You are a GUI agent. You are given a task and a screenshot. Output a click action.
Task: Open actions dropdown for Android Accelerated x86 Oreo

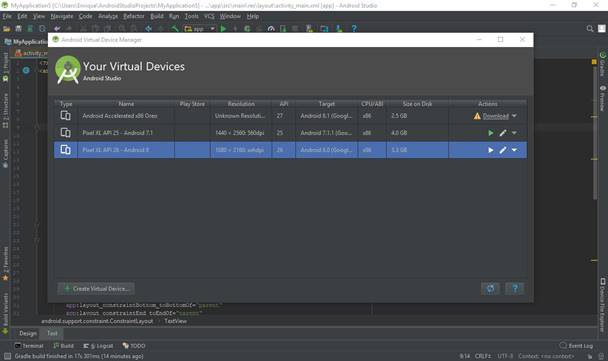514,116
